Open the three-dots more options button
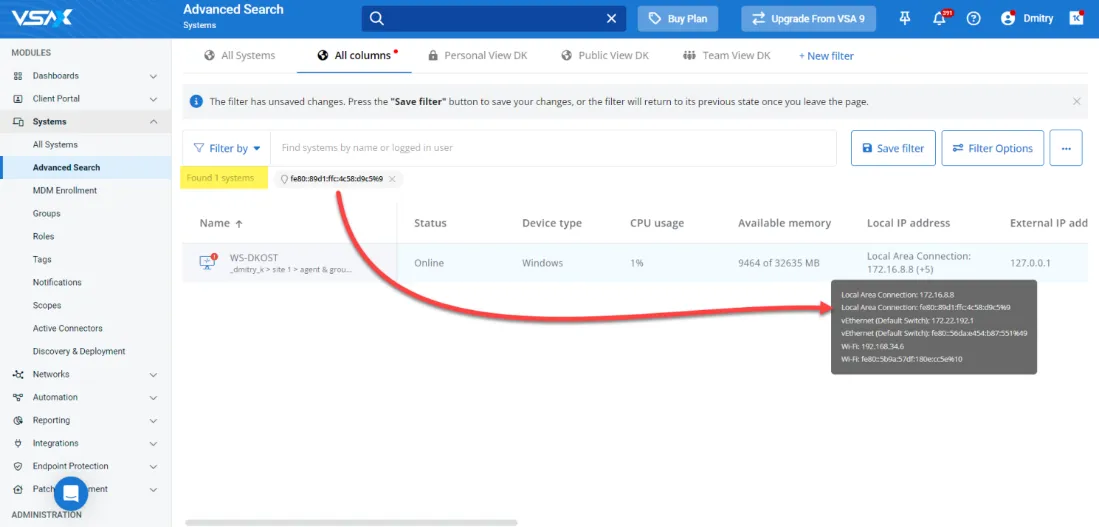The height and width of the screenshot is (527, 1099). (1065, 148)
